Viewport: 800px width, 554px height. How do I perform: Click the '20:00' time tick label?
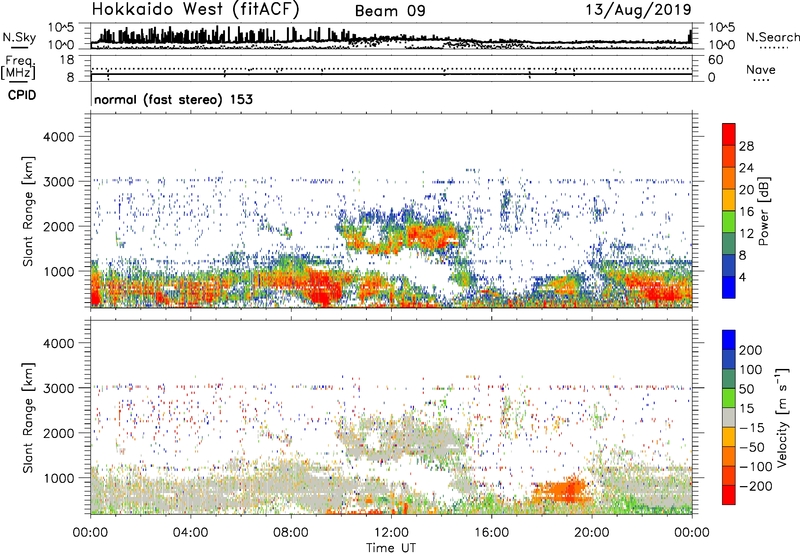tap(591, 533)
